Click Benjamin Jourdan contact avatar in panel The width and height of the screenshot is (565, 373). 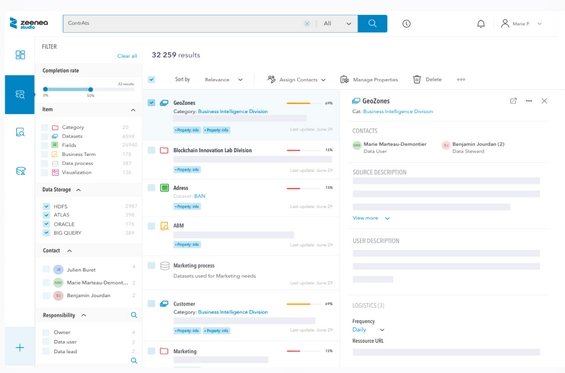[x=446, y=145]
